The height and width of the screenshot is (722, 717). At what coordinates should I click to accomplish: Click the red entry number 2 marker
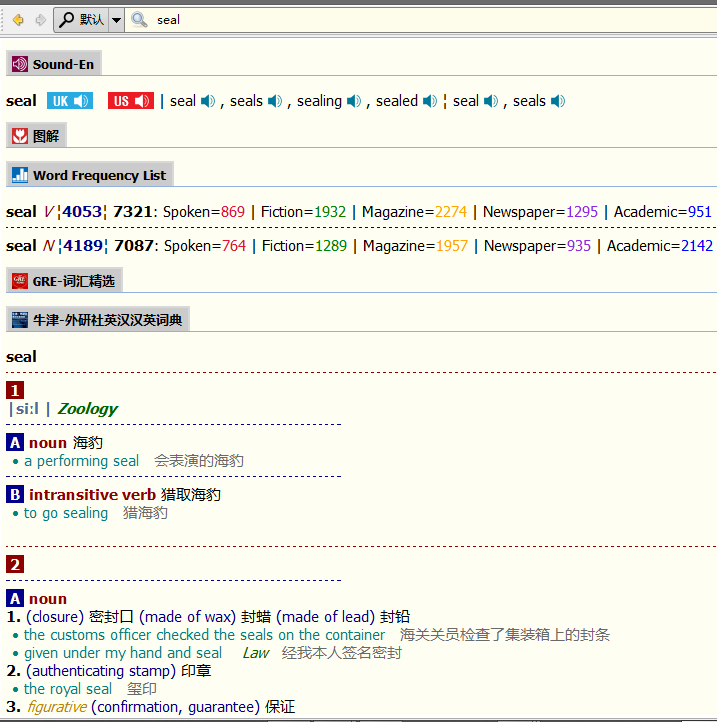(15, 564)
